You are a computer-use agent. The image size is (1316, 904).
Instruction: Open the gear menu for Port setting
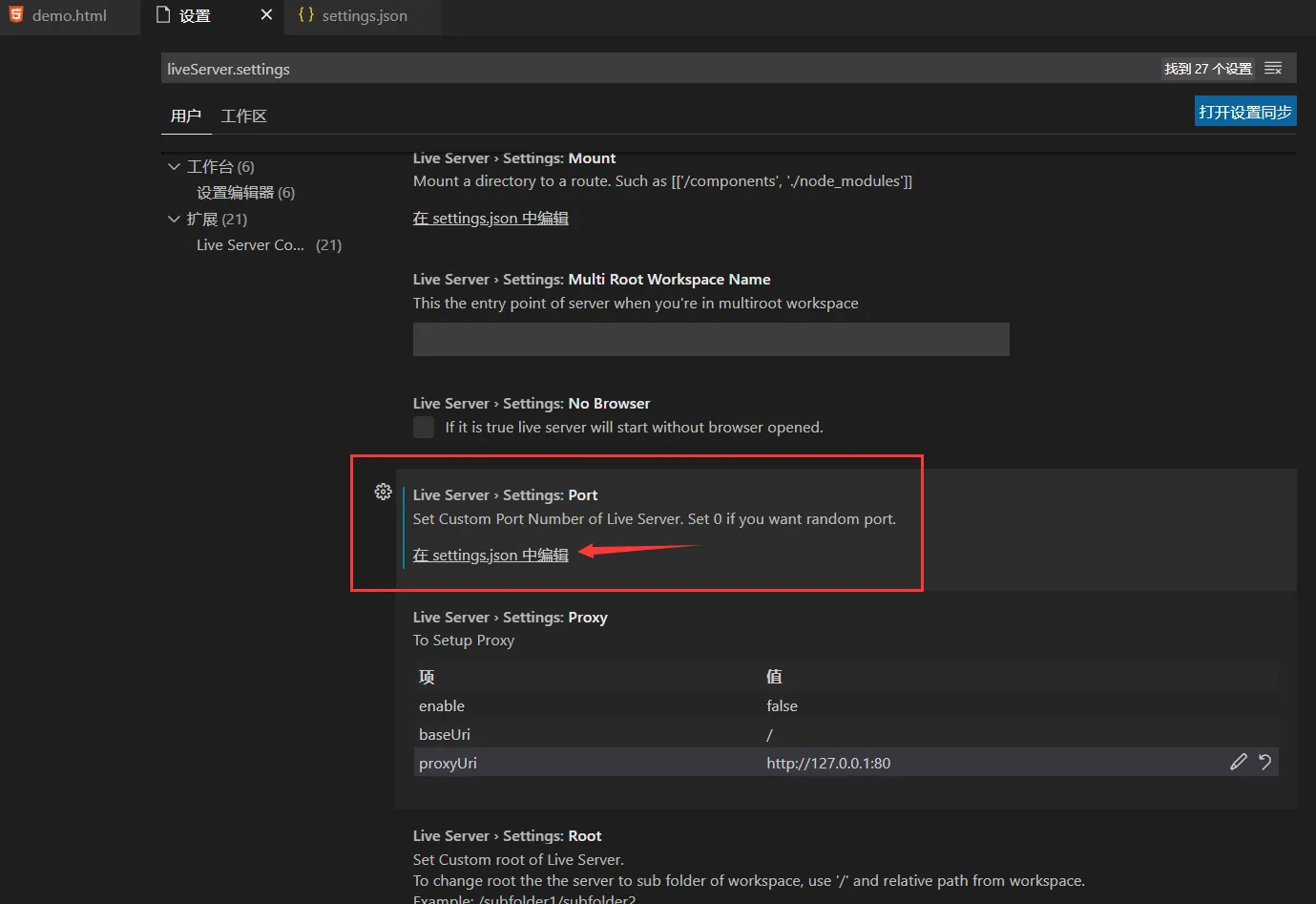pos(383,492)
